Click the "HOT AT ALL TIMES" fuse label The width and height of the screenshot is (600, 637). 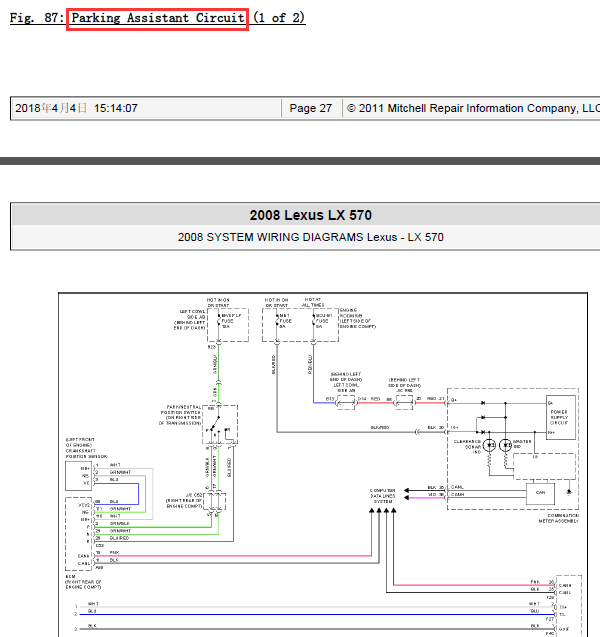pyautogui.click(x=313, y=302)
